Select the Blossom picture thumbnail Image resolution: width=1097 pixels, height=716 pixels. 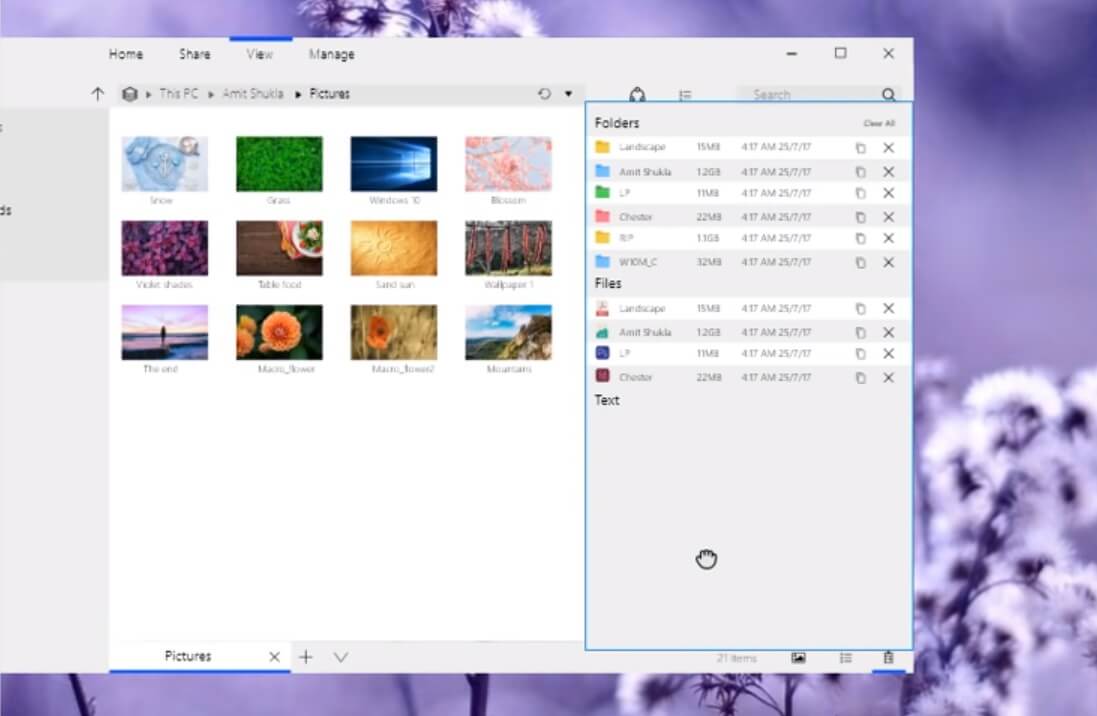[x=509, y=164]
